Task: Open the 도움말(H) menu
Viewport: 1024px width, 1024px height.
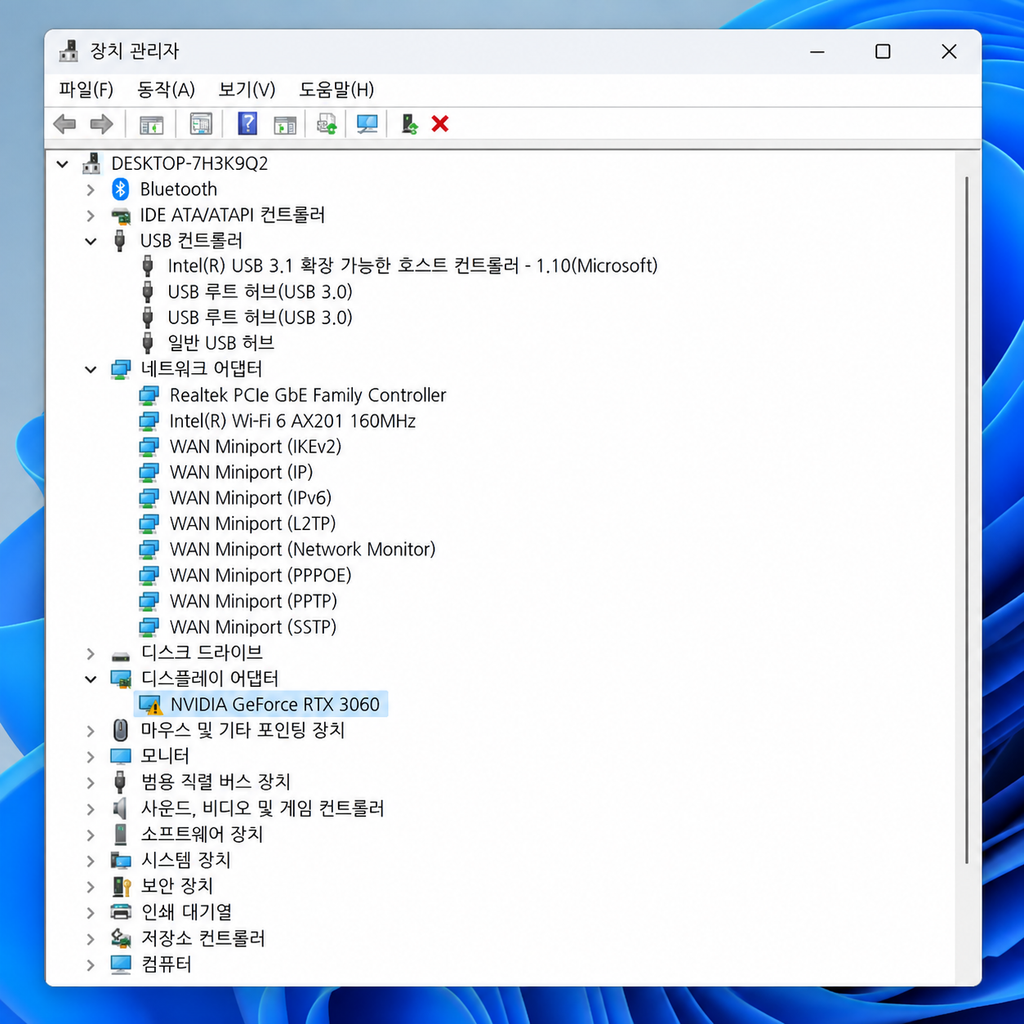Action: point(336,89)
